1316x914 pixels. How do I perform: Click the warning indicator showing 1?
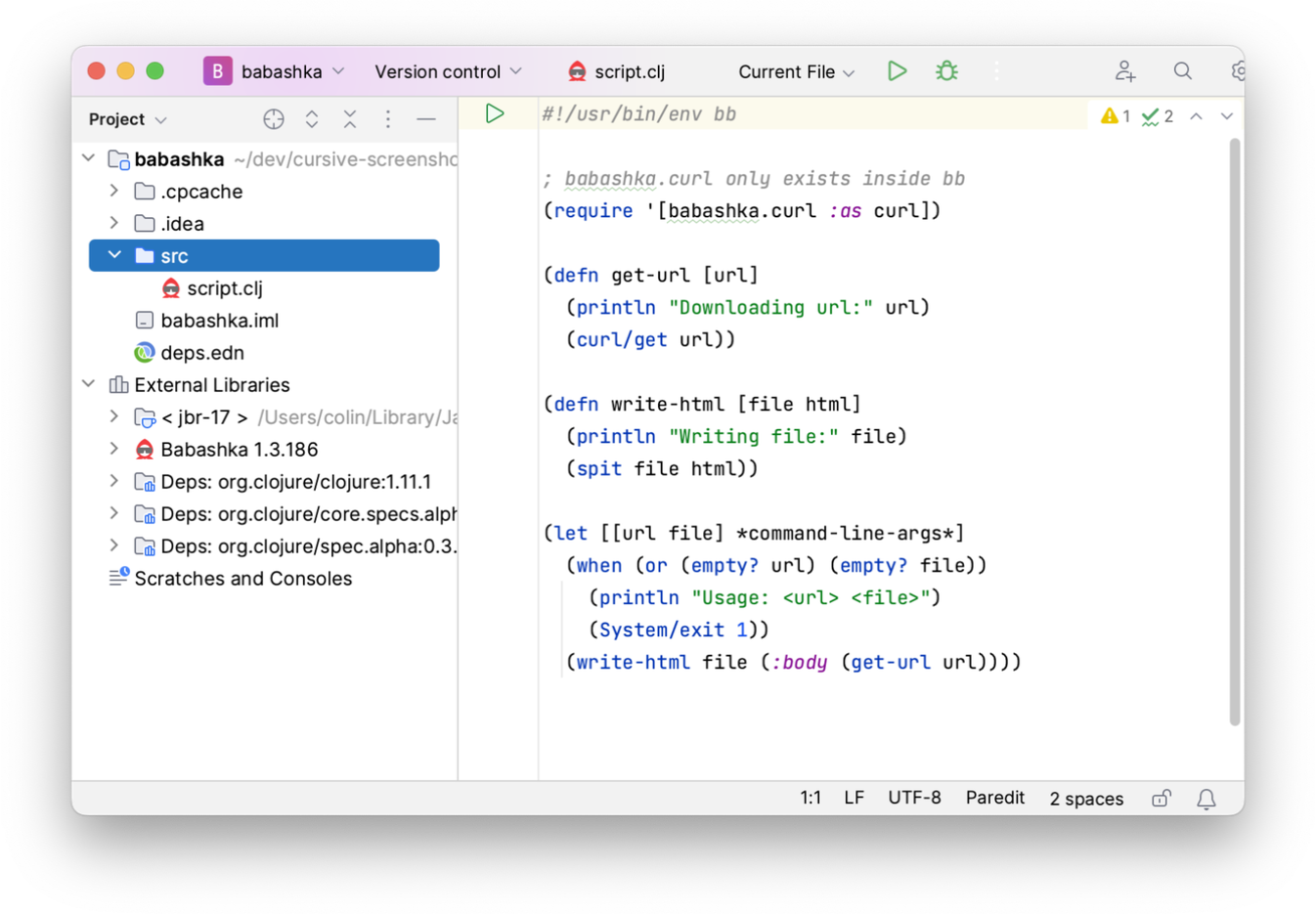coord(1116,116)
